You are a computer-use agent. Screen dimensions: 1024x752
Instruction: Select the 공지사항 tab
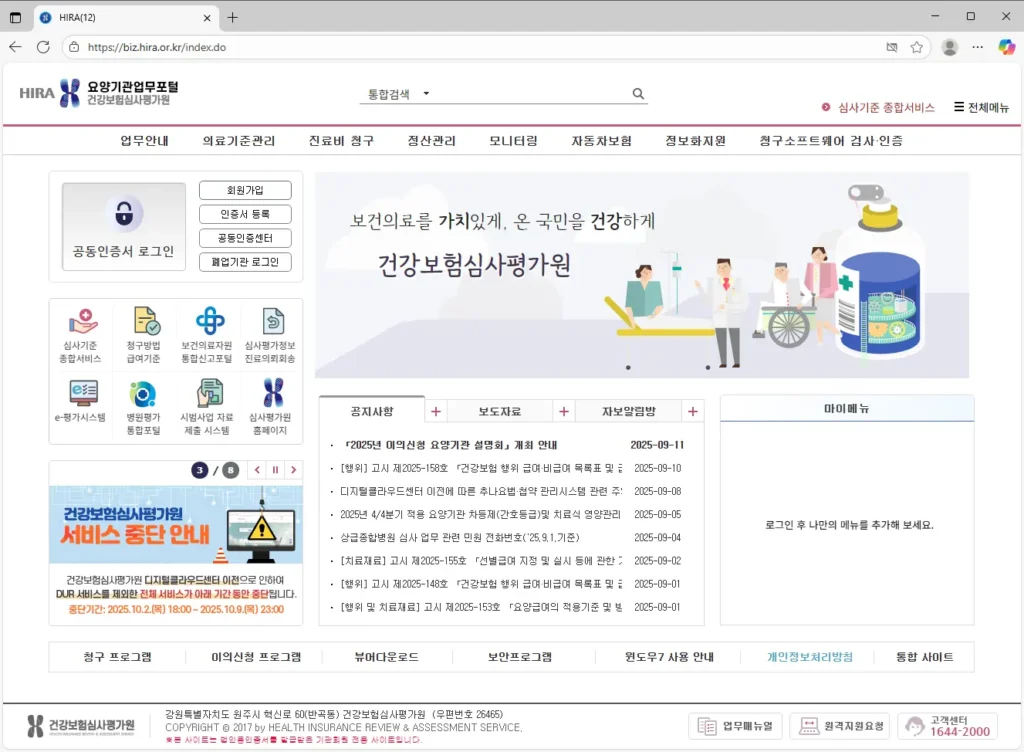pyautogui.click(x=372, y=411)
